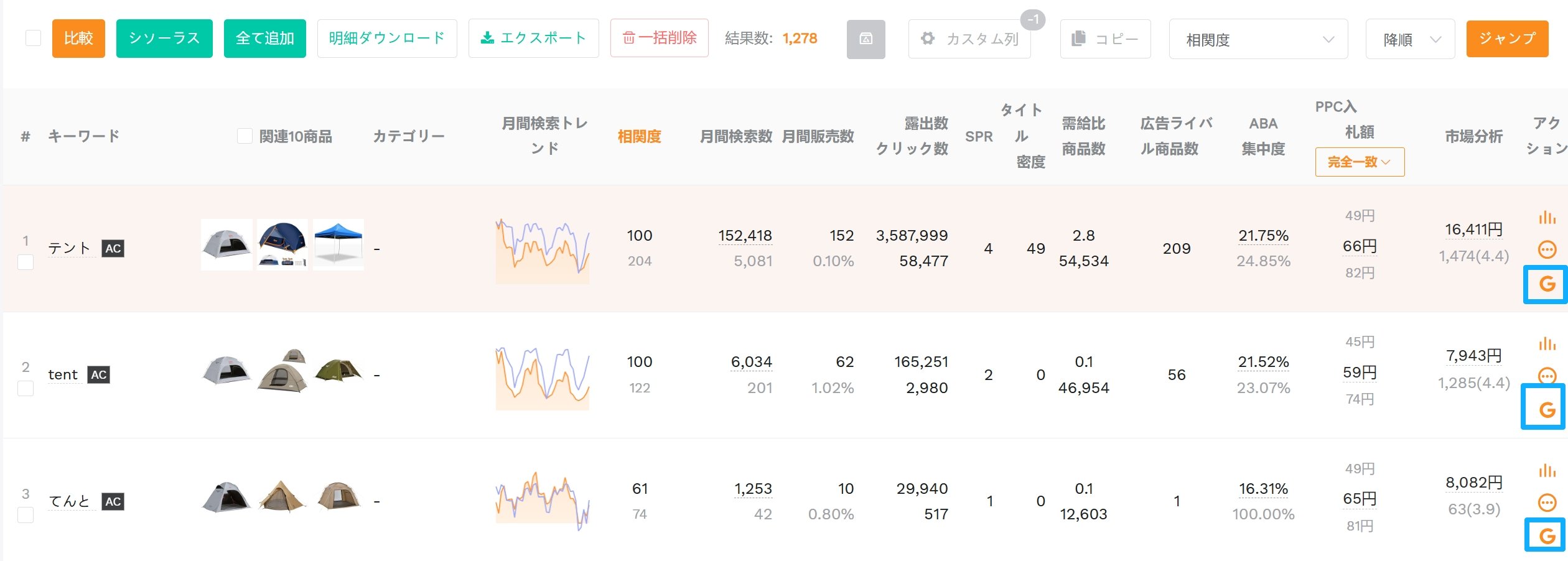Click the 明細ダウンロード button
1568x561 pixels.
pyautogui.click(x=387, y=39)
